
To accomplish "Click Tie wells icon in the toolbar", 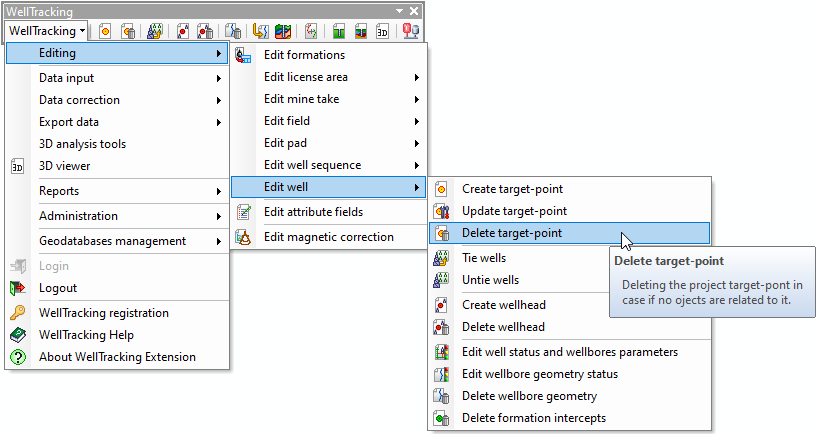I will click(155, 31).
